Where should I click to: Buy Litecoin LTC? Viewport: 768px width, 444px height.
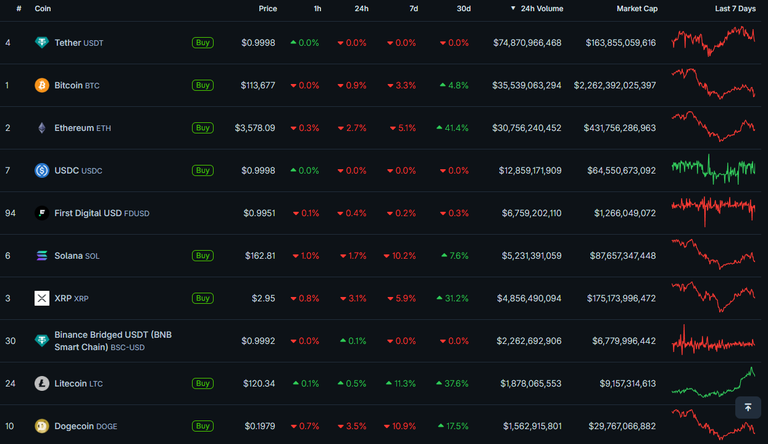pos(203,383)
